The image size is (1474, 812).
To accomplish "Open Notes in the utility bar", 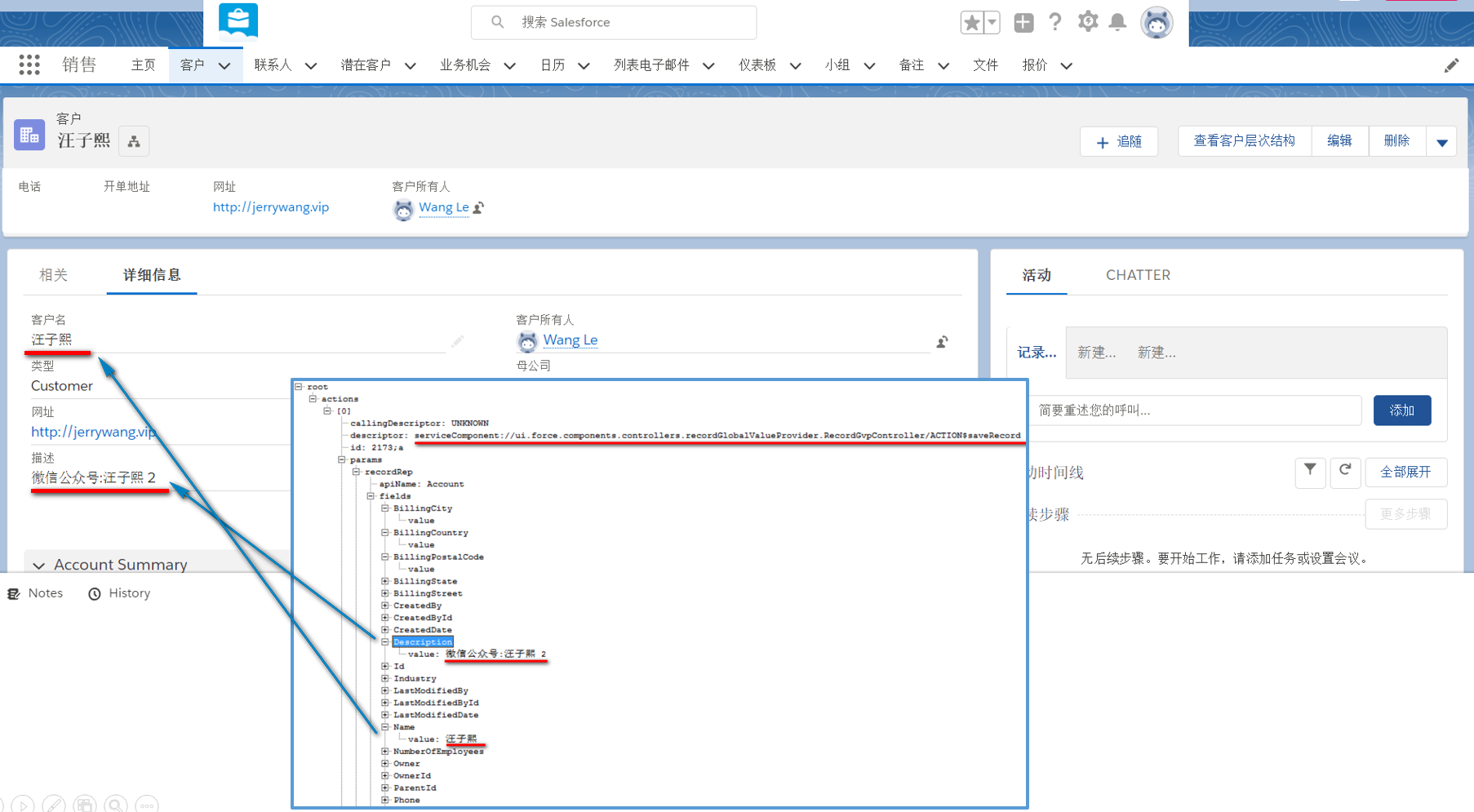I will pyautogui.click(x=35, y=593).
